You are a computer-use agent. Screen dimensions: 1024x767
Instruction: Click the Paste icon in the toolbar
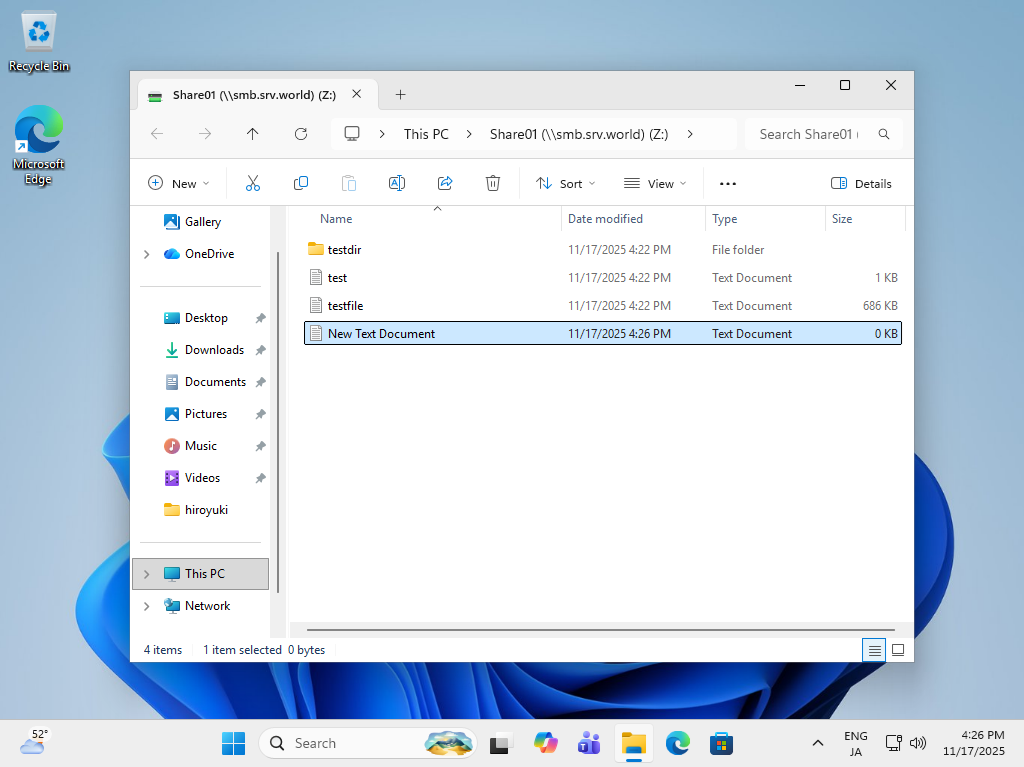tap(348, 183)
